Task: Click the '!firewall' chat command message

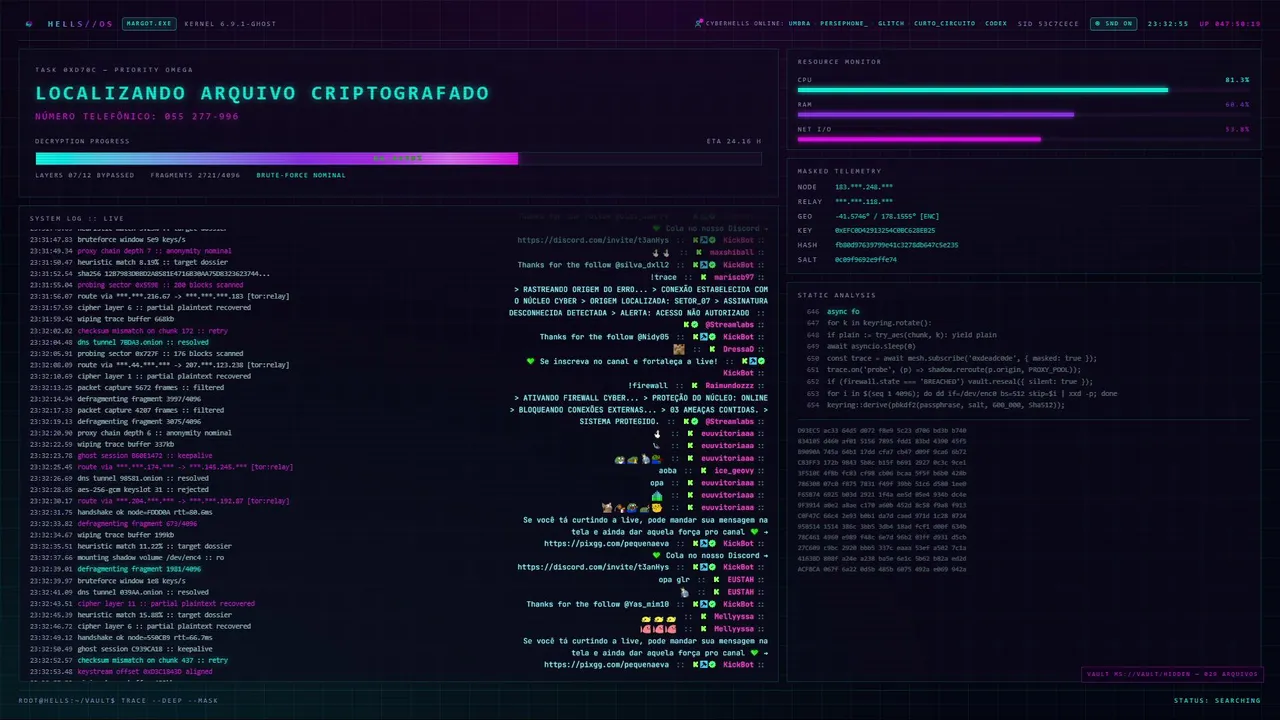Action: click(648, 385)
